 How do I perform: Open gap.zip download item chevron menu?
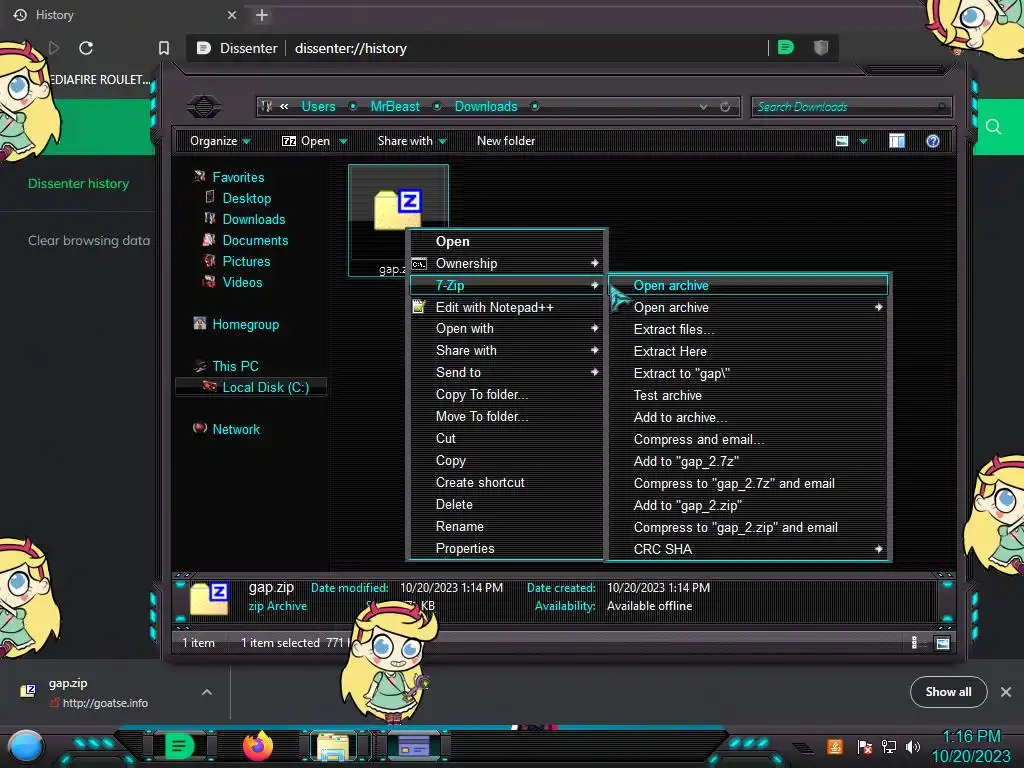pyautogui.click(x=207, y=692)
